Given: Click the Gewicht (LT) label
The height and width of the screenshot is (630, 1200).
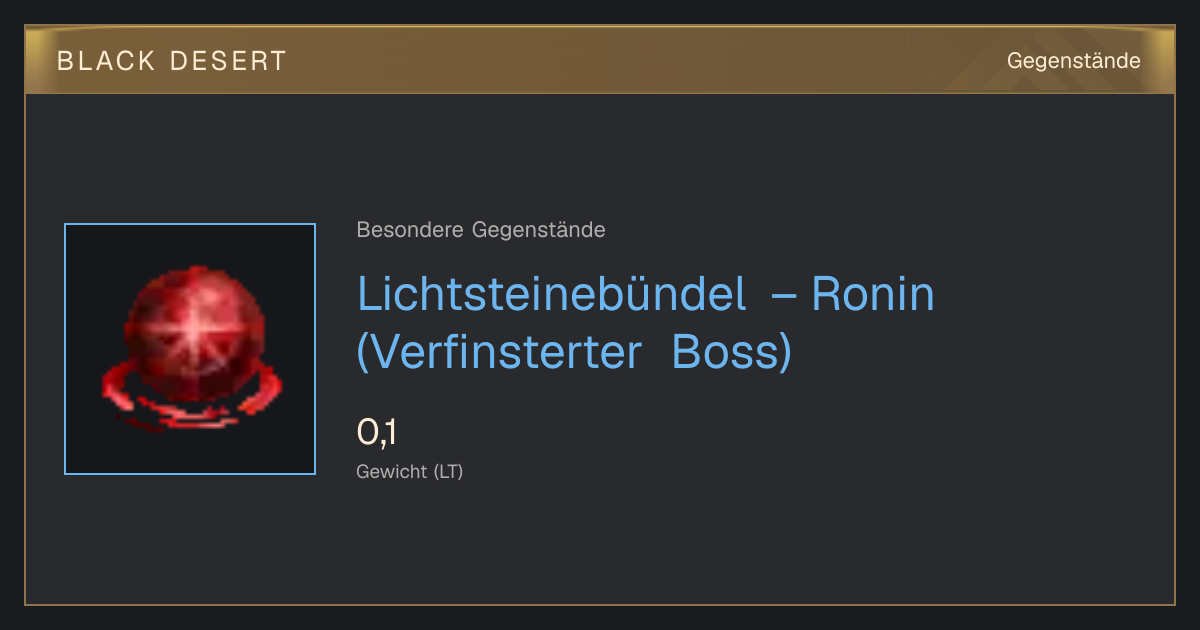Looking at the screenshot, I should 410,471.
